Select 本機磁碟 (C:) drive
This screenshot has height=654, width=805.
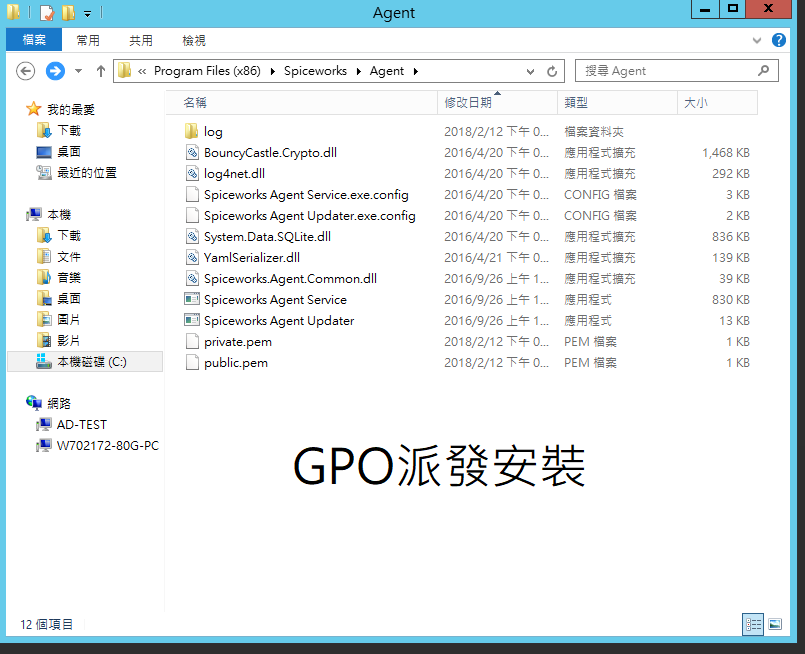point(85,361)
